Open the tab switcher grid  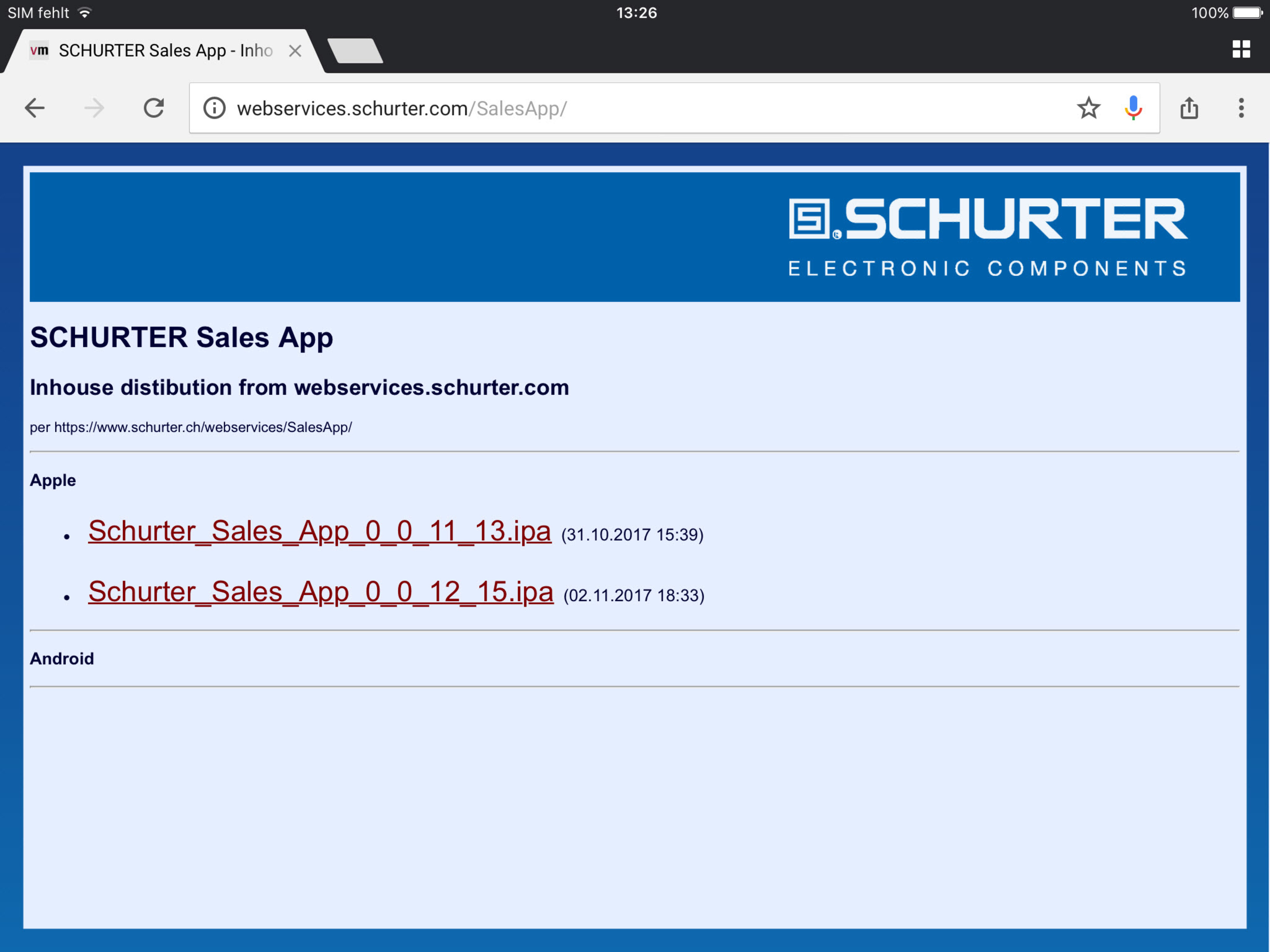[1241, 49]
